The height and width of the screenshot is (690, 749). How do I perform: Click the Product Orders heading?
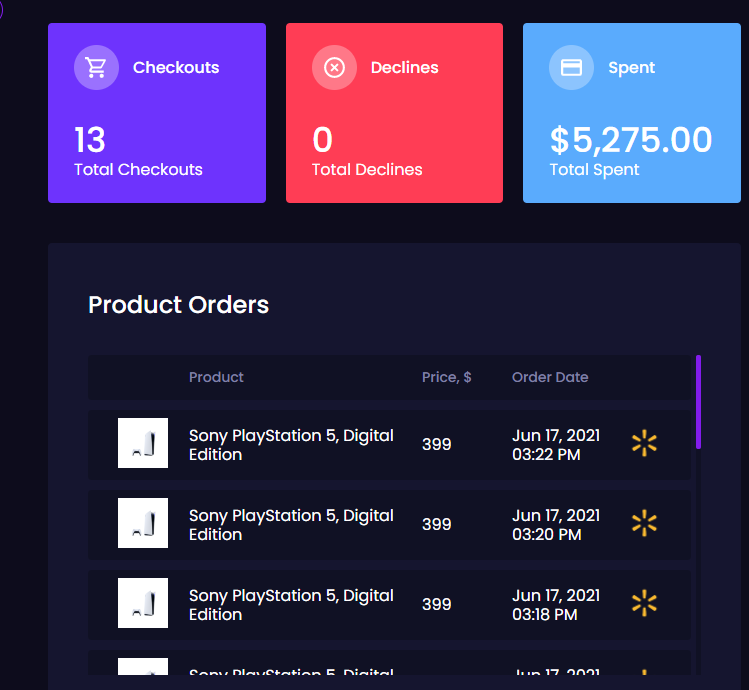click(179, 305)
